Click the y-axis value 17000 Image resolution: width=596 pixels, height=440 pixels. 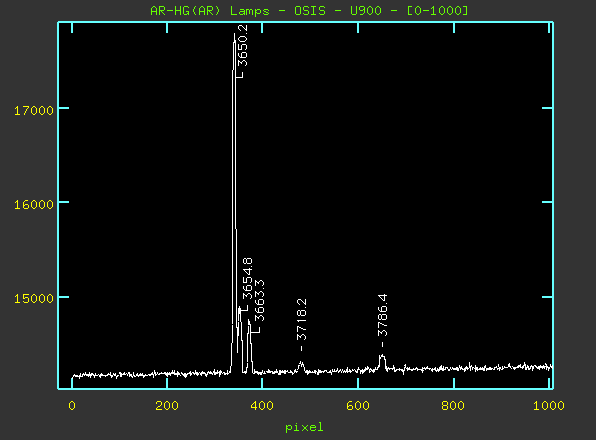point(34,111)
